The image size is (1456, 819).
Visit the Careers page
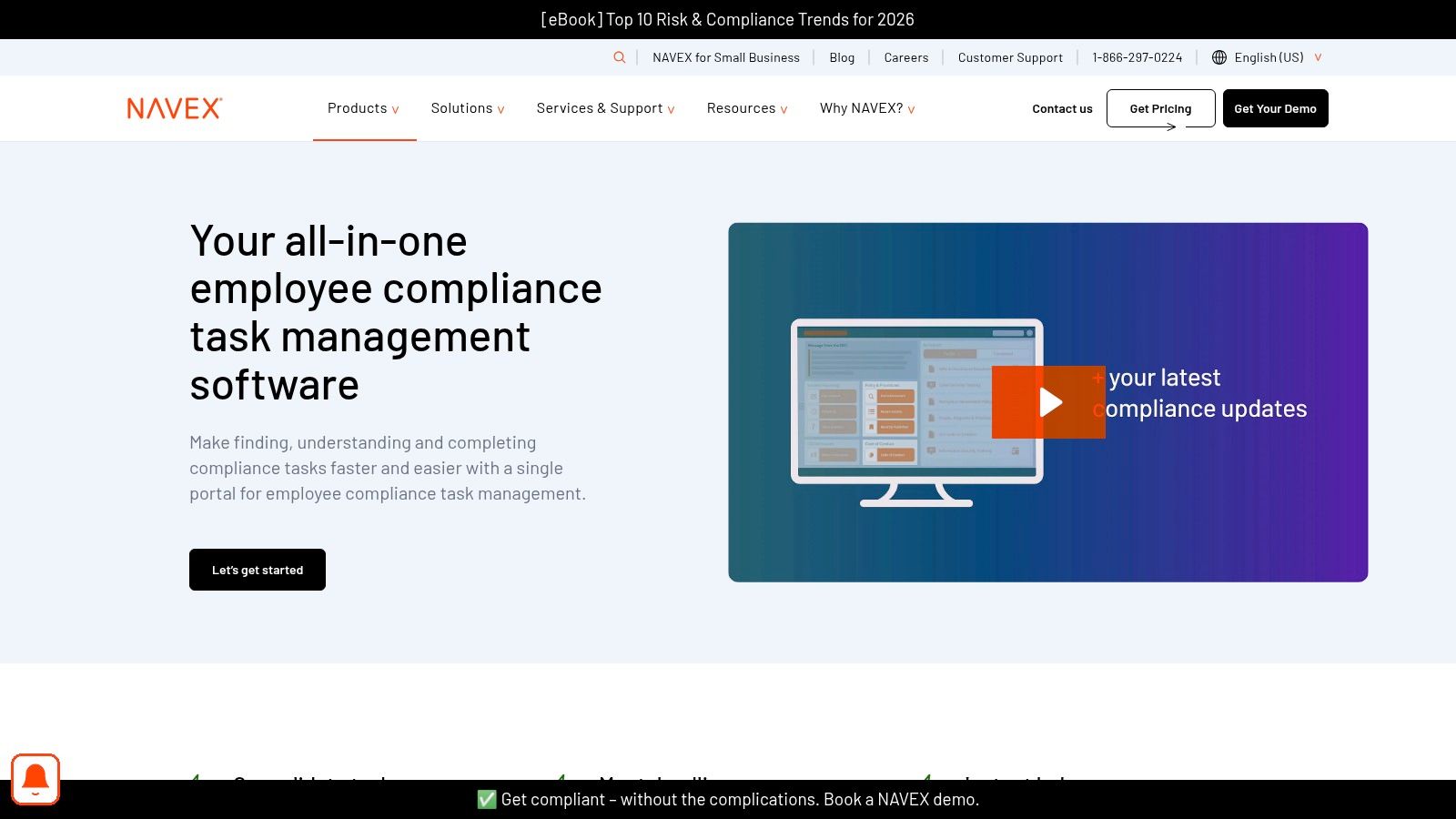coord(906,56)
